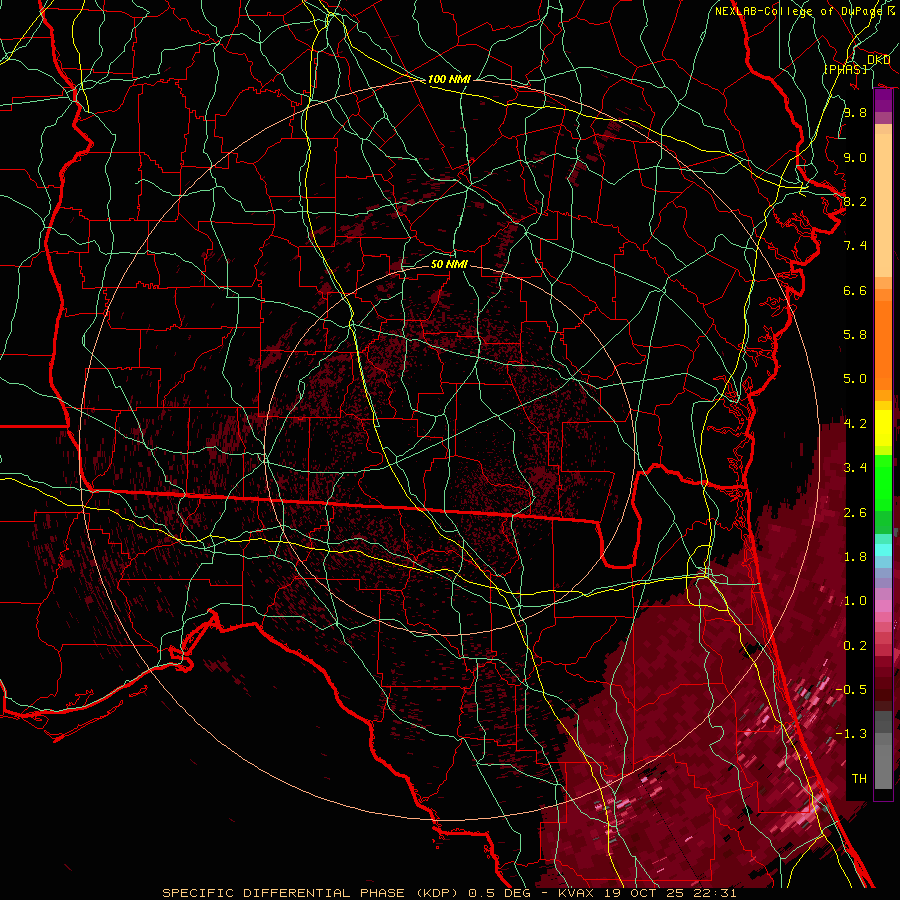Click the 6.6 scale value
900x900 pixels.
click(855, 290)
